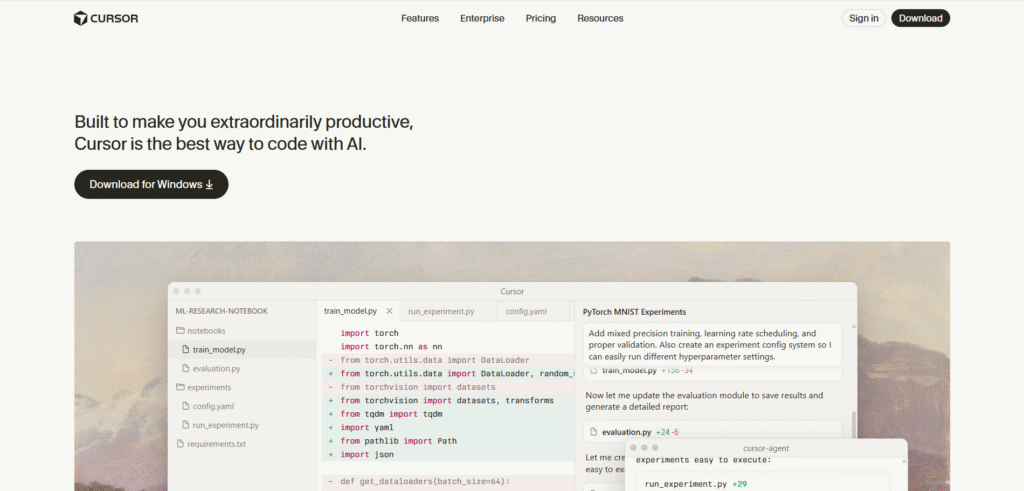The width and height of the screenshot is (1024, 491).
Task: Click the Sign in button
Action: (x=863, y=18)
